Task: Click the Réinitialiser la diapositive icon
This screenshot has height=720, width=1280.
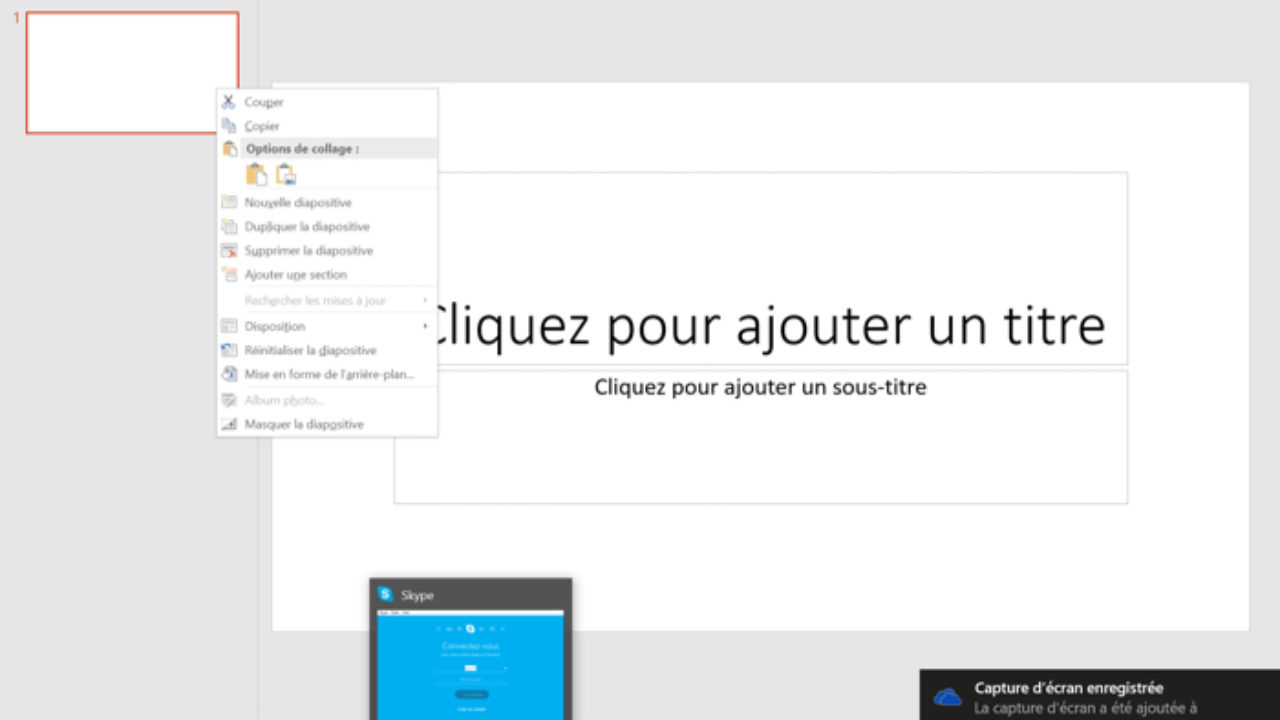Action: pyautogui.click(x=229, y=350)
